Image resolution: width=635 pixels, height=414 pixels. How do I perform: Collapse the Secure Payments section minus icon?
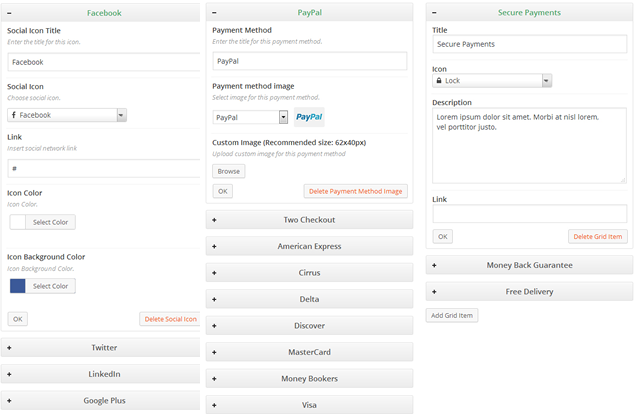point(434,13)
